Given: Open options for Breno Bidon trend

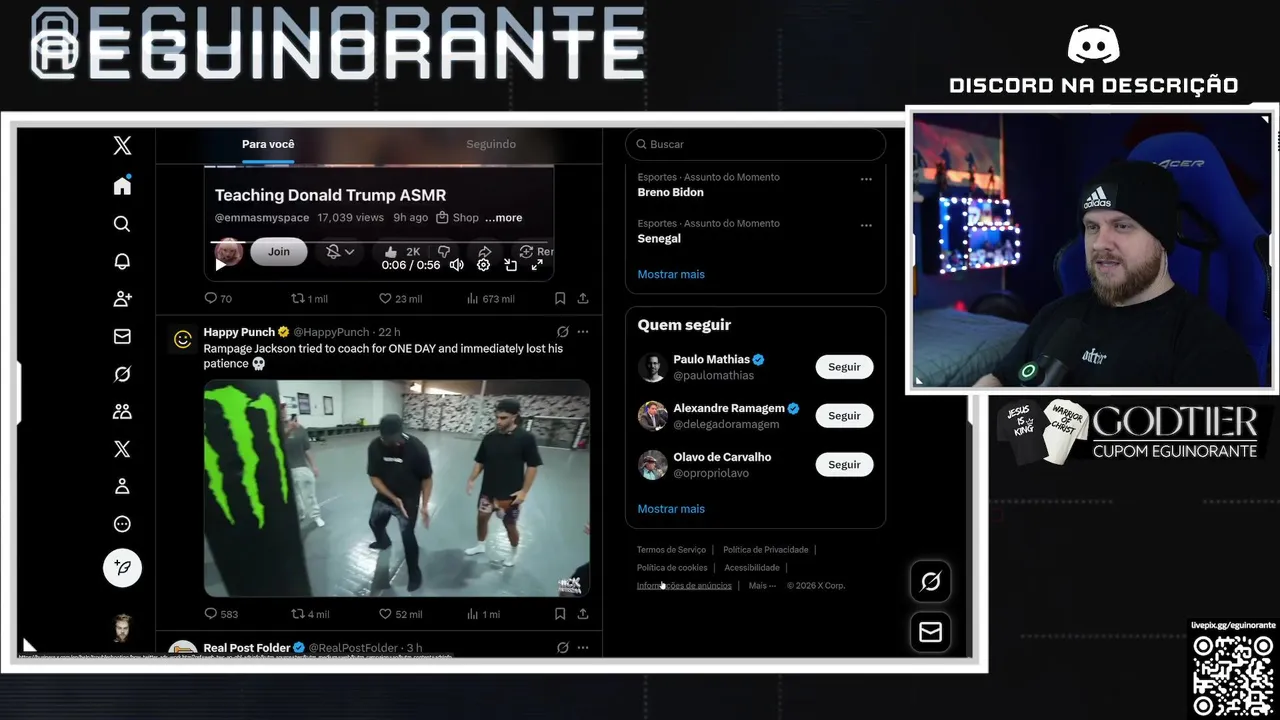Looking at the screenshot, I should [x=866, y=179].
